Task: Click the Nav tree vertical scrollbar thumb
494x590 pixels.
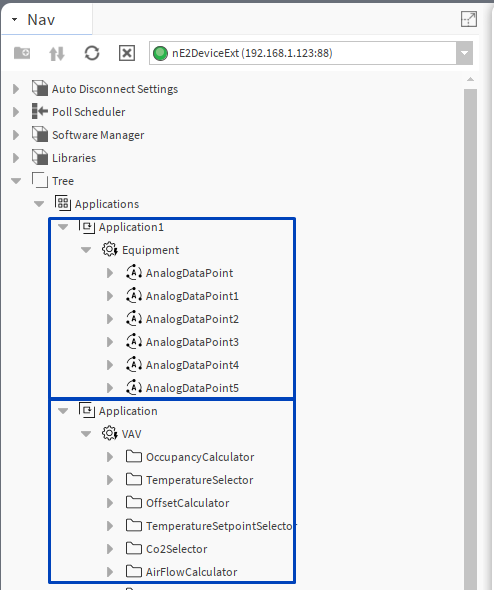Action: tap(470, 339)
